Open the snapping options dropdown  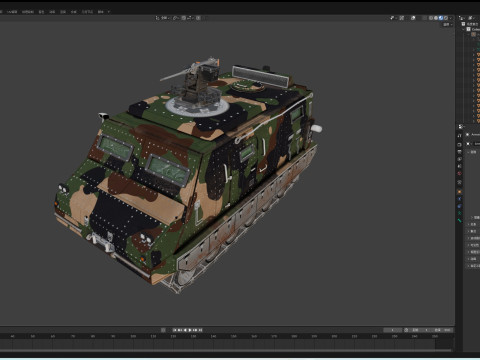point(190,18)
